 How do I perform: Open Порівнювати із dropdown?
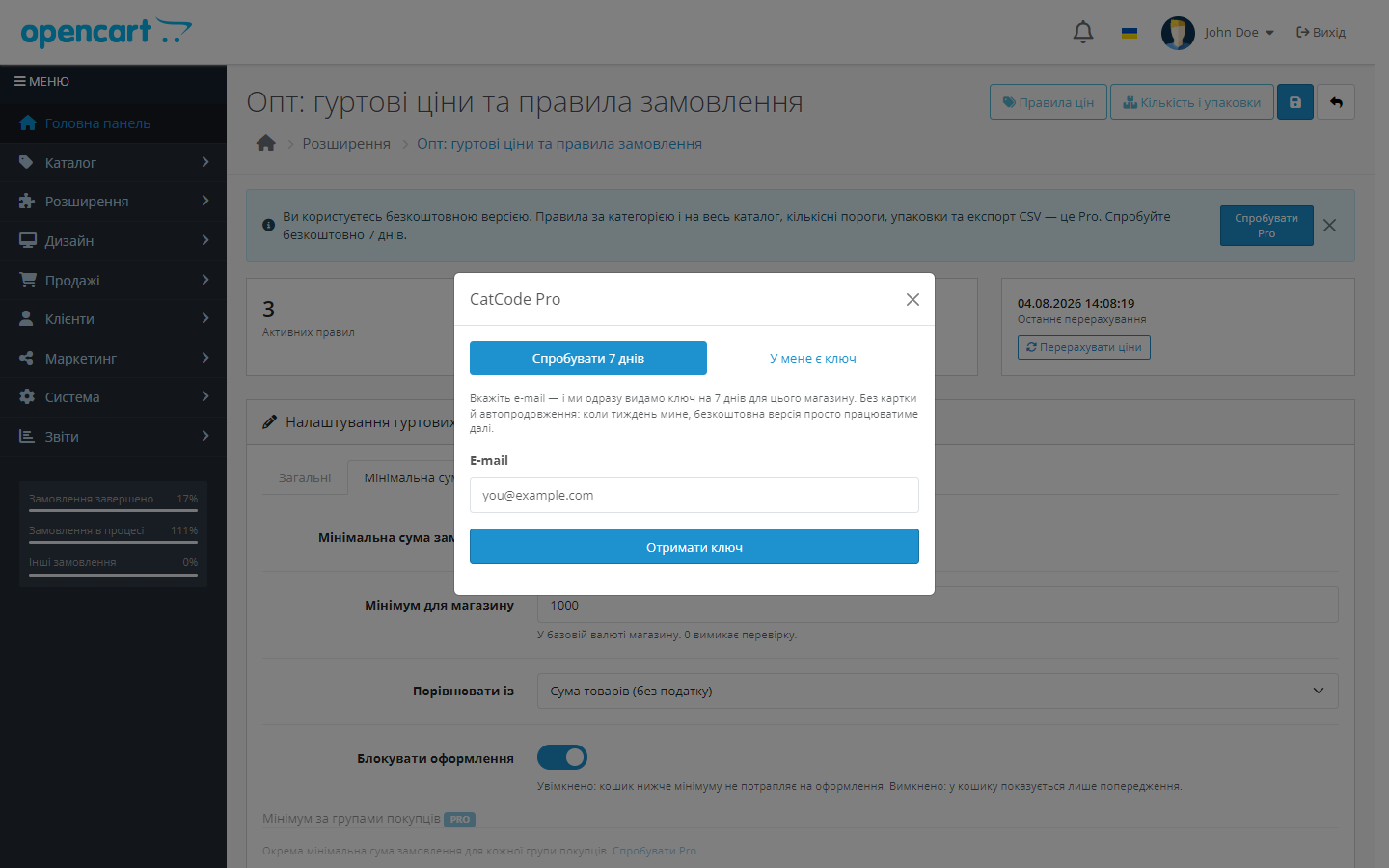(x=938, y=692)
